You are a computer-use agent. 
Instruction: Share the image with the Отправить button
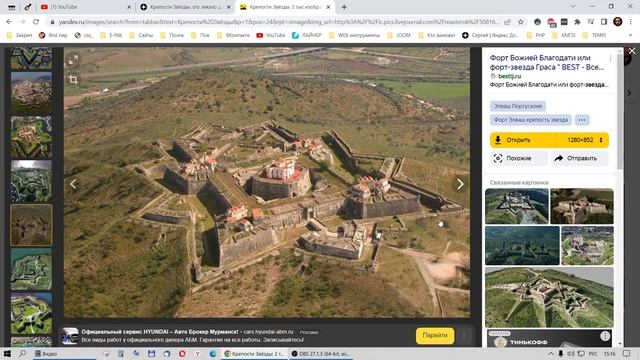click(580, 158)
